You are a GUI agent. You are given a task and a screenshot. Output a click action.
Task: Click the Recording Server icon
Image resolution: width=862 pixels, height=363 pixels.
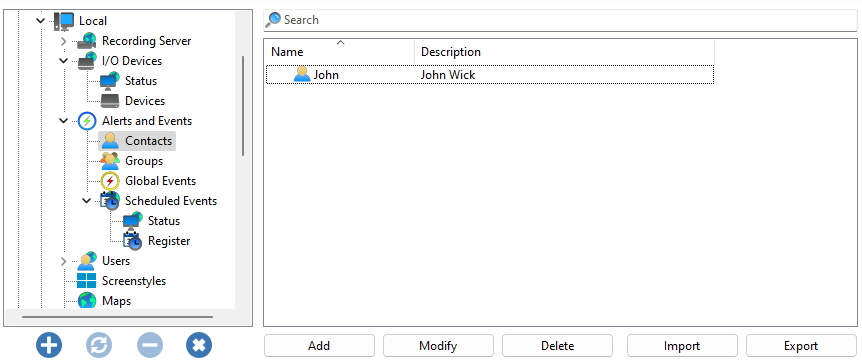click(x=87, y=41)
